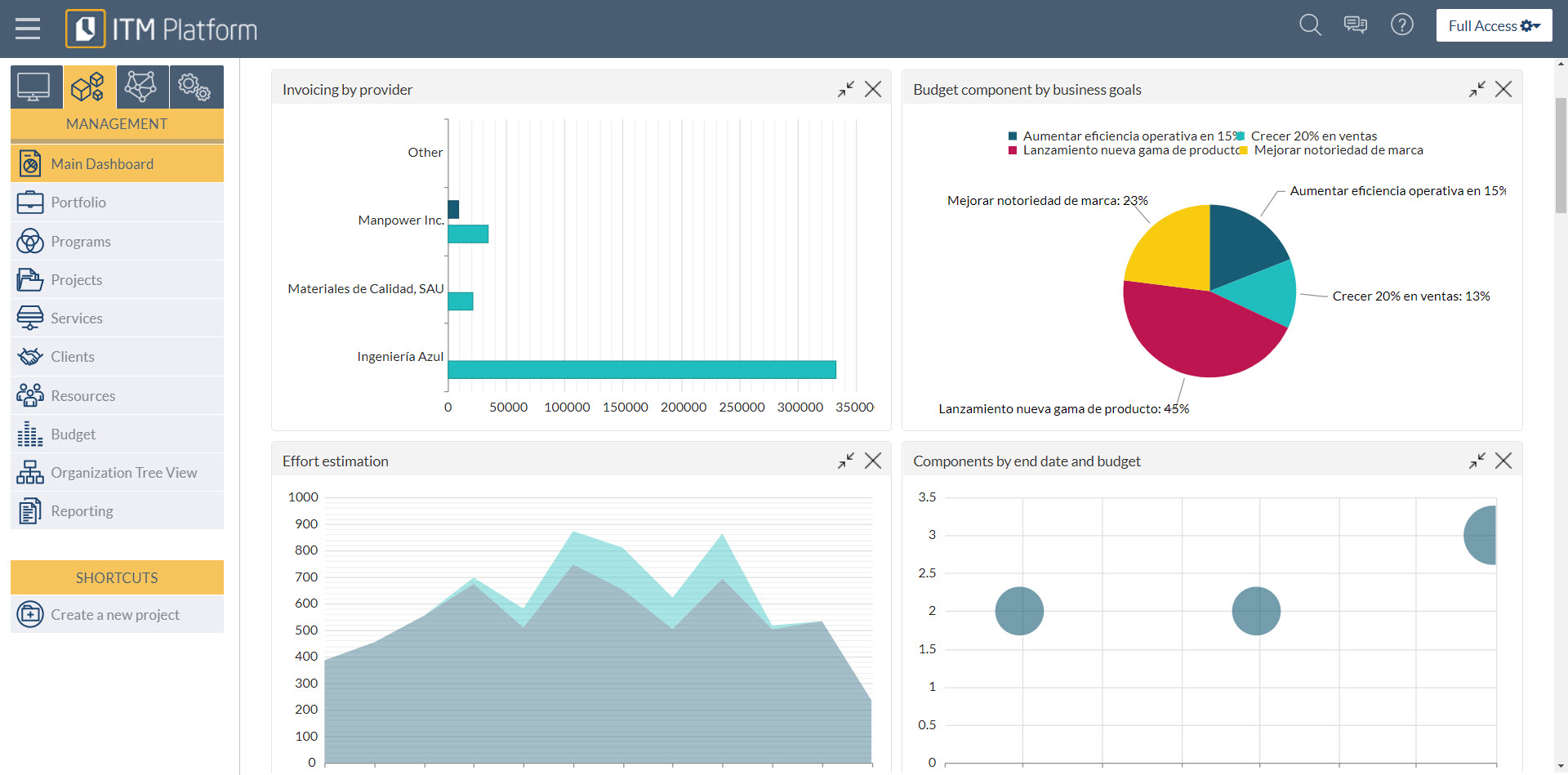
Task: Open the chat messages icon
Action: coord(1356,25)
